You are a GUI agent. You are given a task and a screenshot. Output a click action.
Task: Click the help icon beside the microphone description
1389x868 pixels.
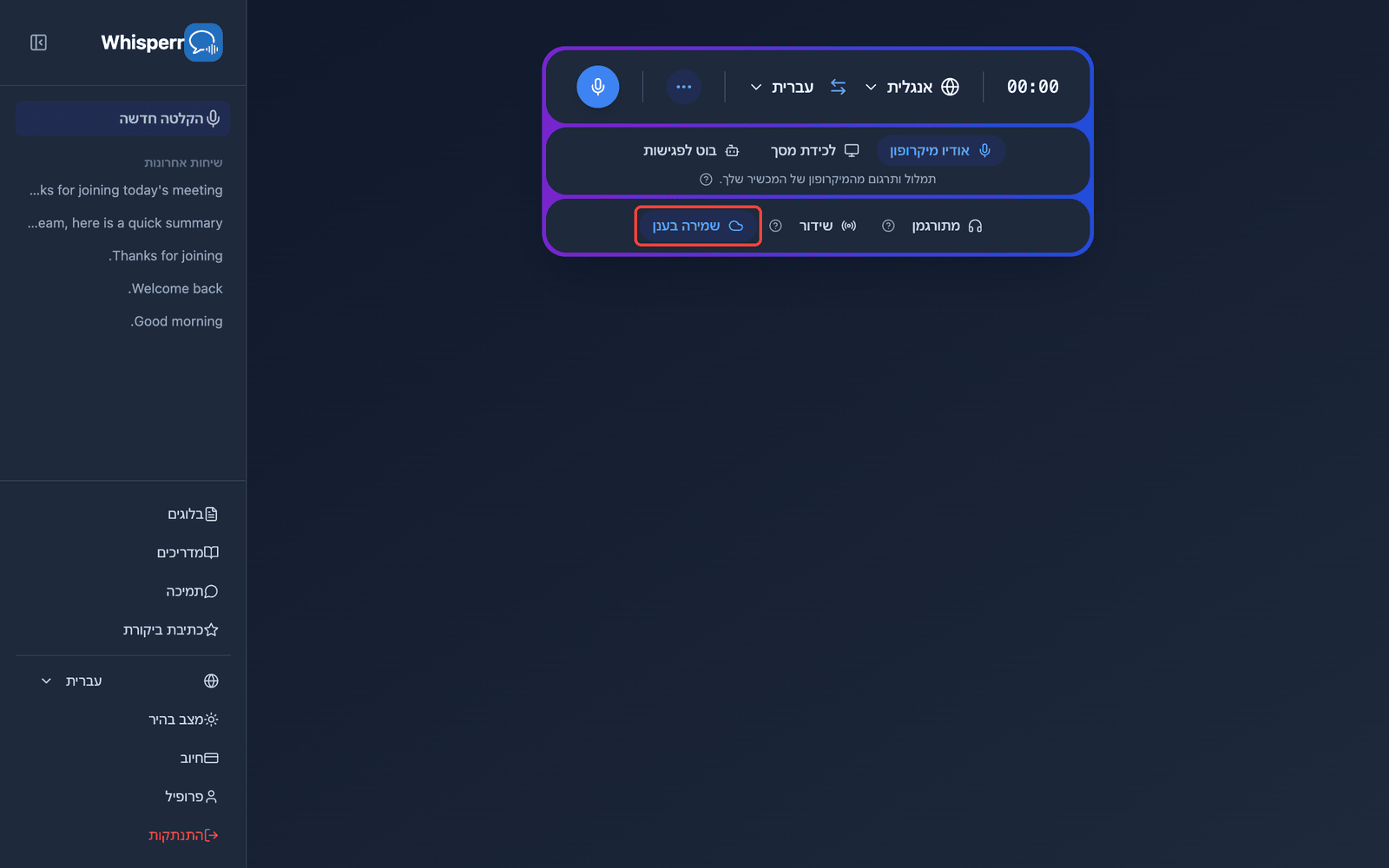pyautogui.click(x=706, y=179)
